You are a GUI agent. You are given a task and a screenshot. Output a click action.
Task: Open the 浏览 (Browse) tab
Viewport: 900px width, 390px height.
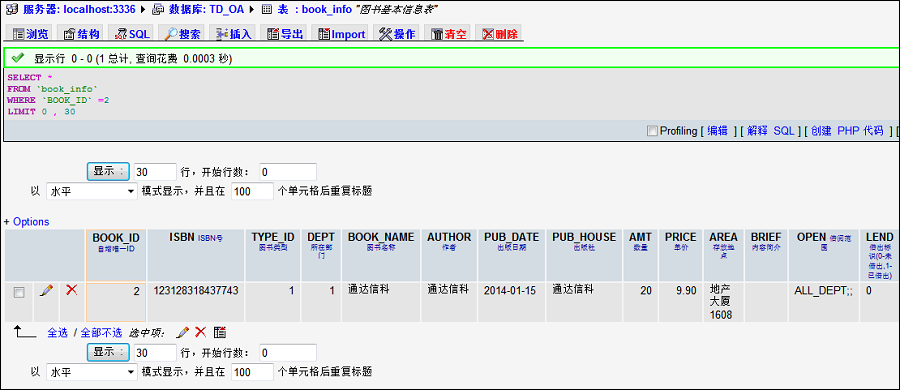click(x=30, y=34)
